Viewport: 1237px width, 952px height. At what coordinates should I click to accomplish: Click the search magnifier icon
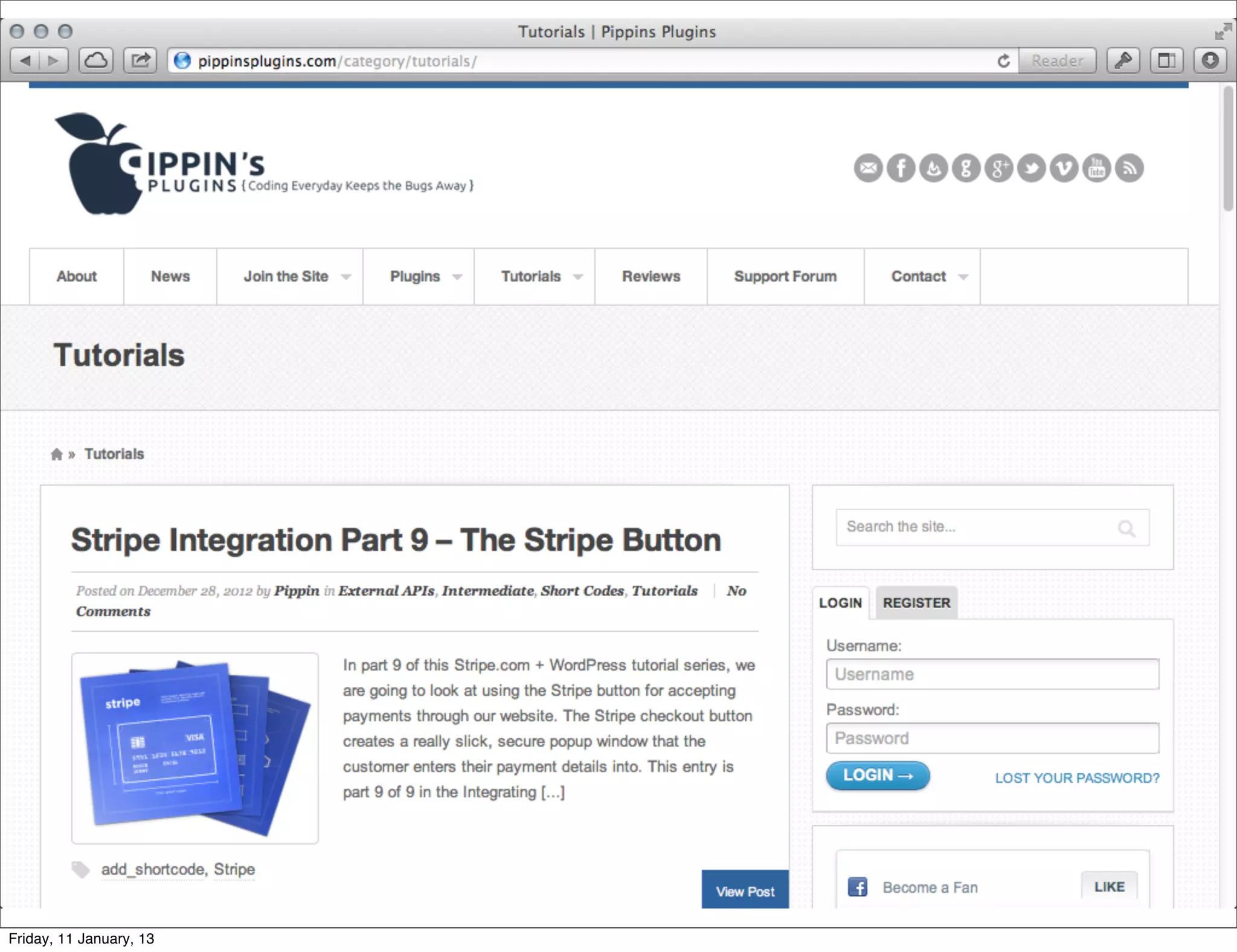tap(1126, 529)
